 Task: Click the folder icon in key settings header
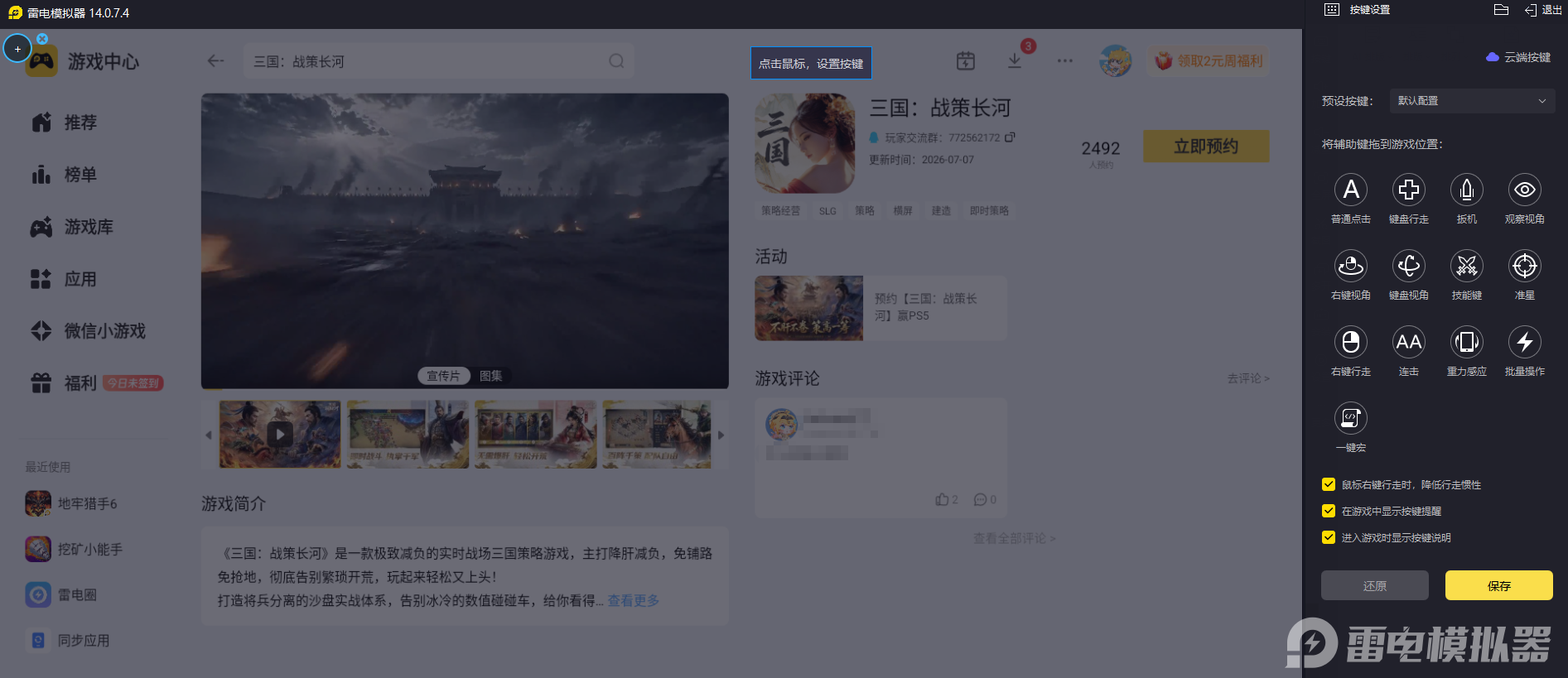click(x=1501, y=10)
